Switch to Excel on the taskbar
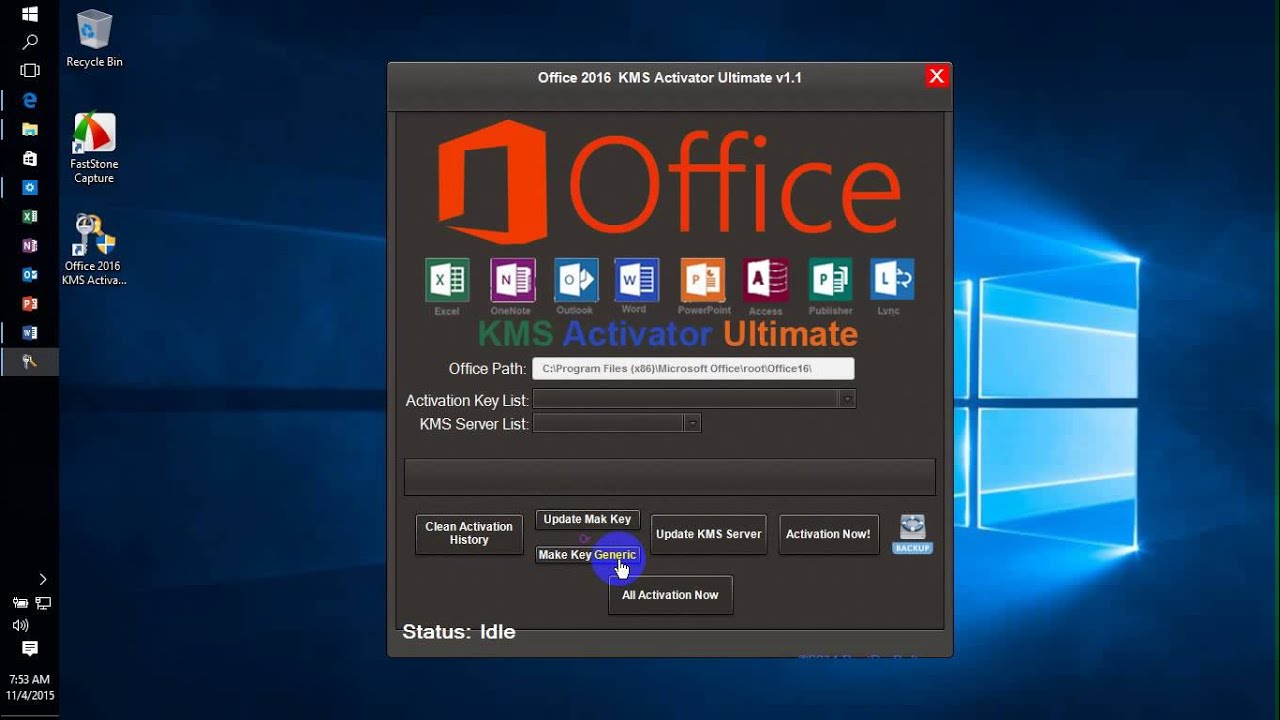 click(x=29, y=216)
